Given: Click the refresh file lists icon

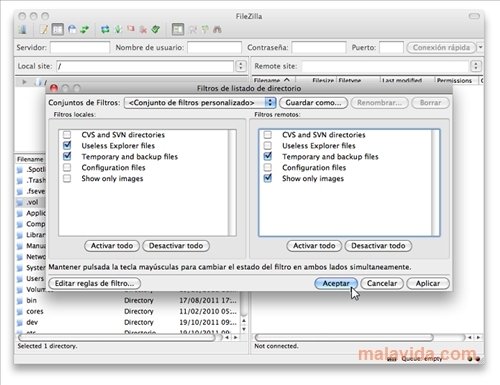Looking at the screenshot, I should coord(105,30).
